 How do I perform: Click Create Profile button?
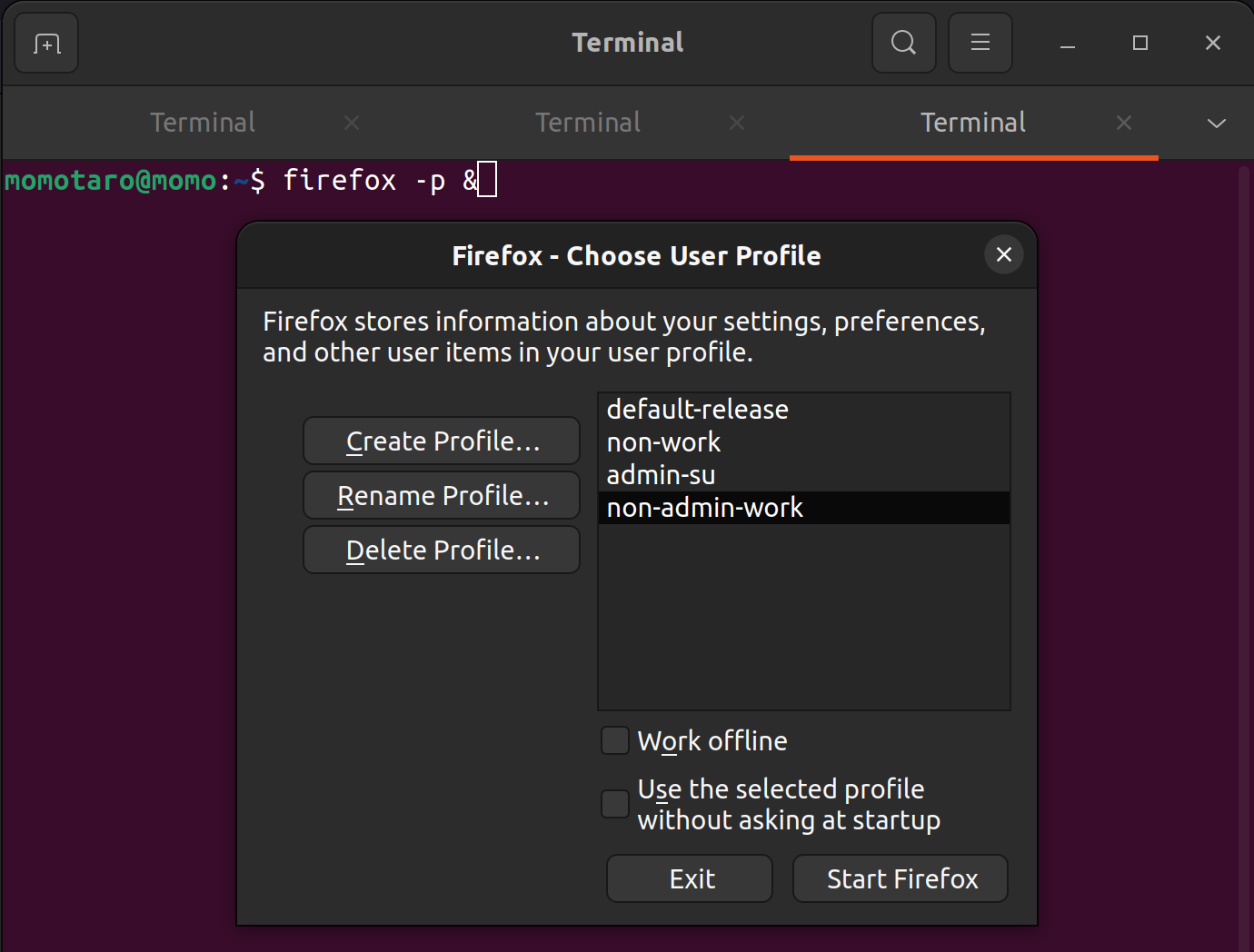click(x=442, y=441)
